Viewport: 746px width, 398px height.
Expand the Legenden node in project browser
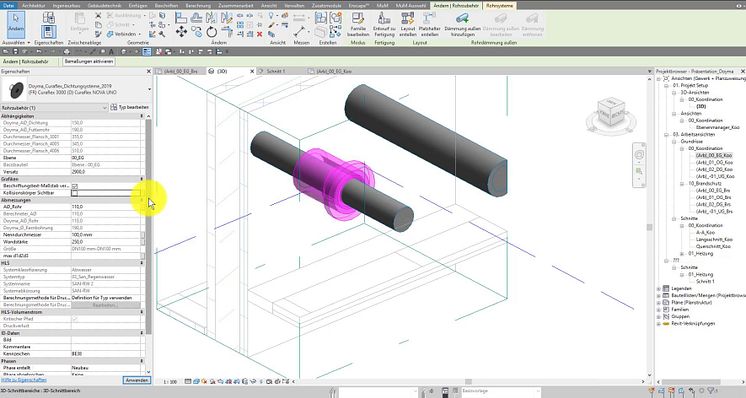click(659, 289)
